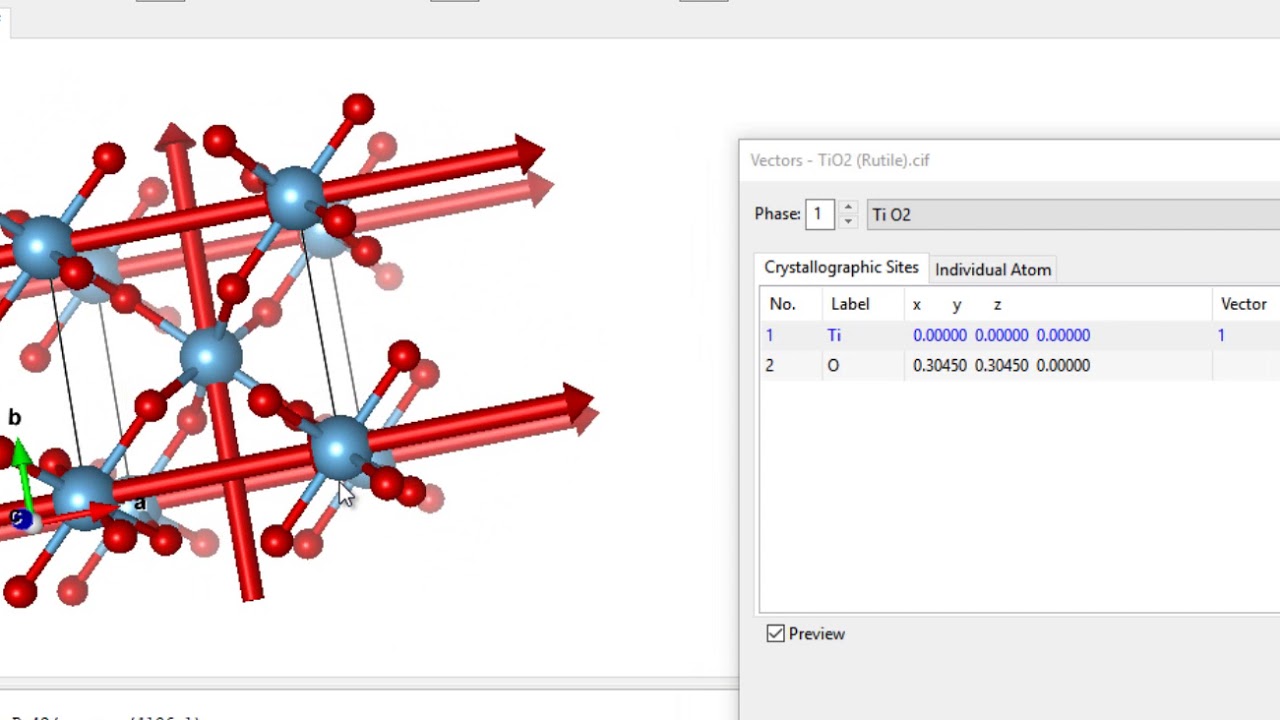Click the topmost red oxygen atom

click(357, 108)
